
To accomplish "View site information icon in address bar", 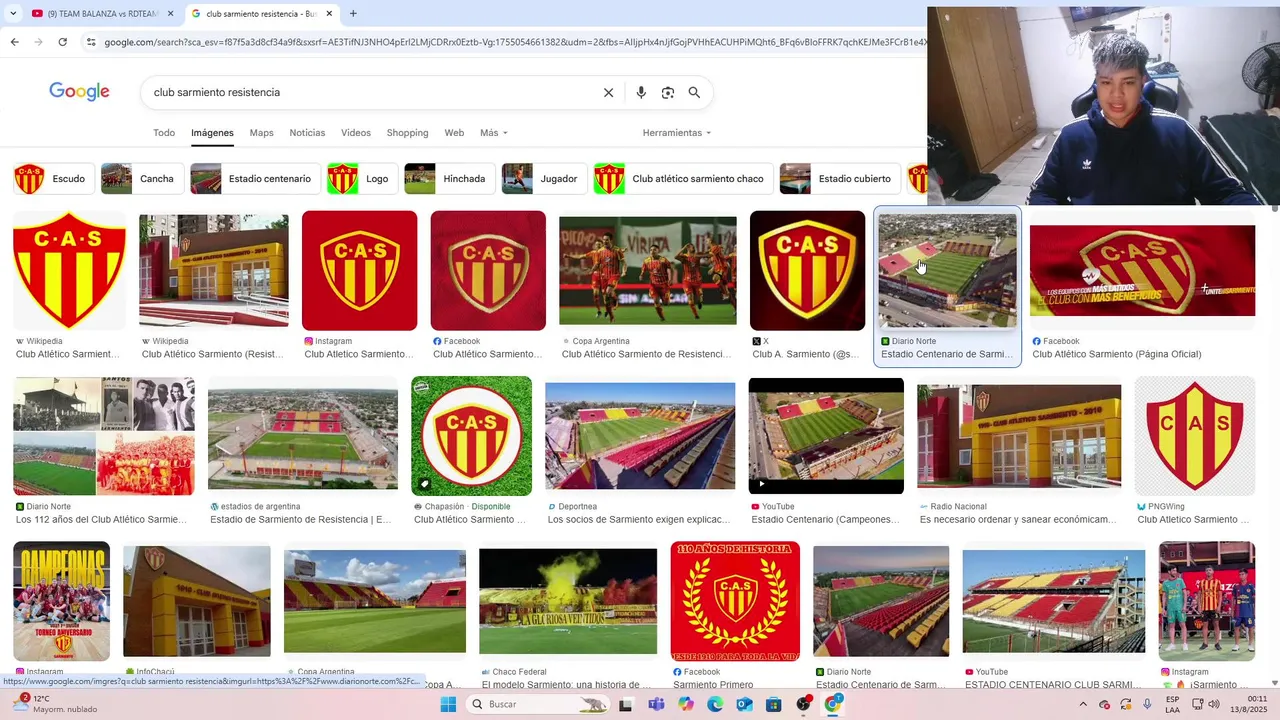I will [91, 42].
